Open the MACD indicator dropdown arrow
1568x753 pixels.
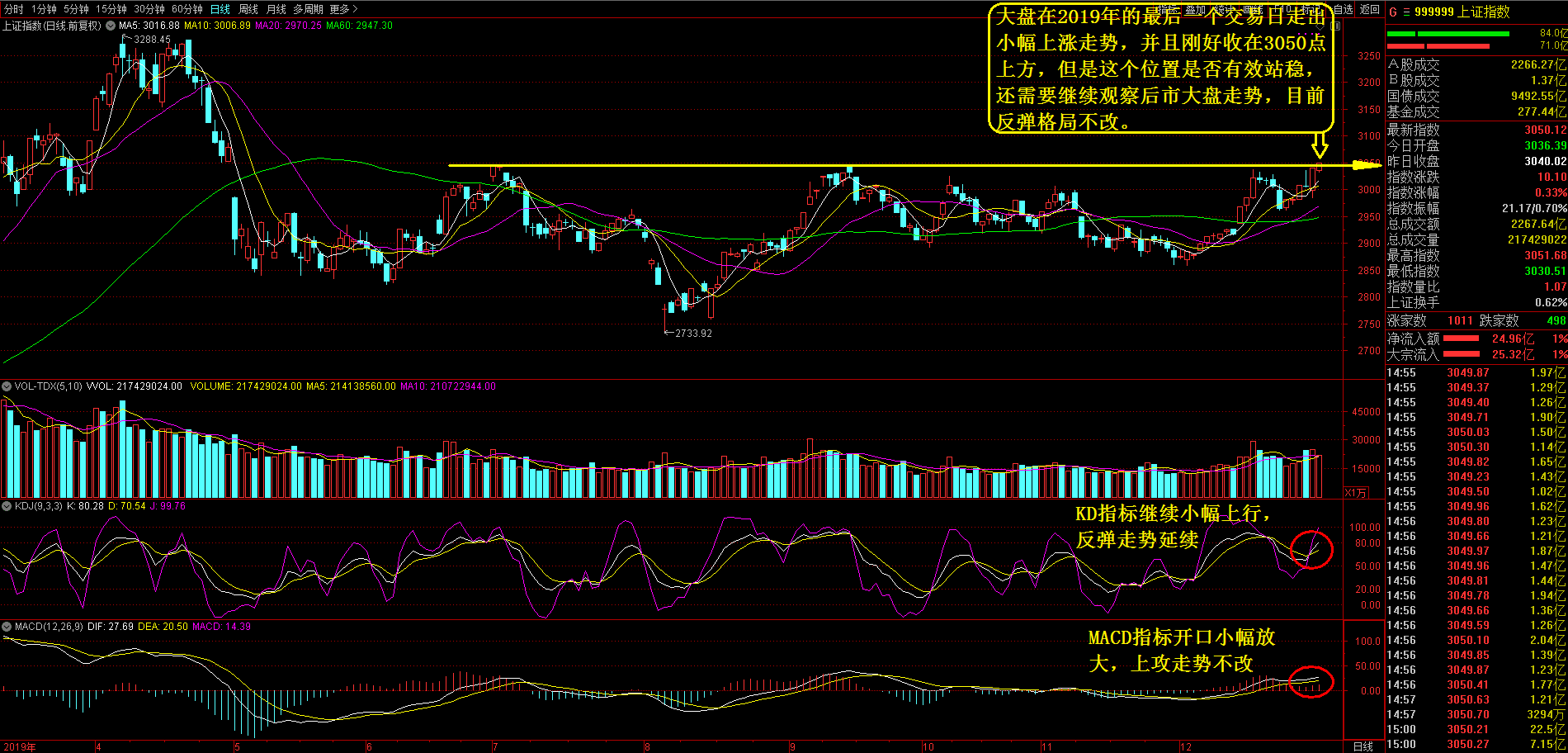click(7, 627)
